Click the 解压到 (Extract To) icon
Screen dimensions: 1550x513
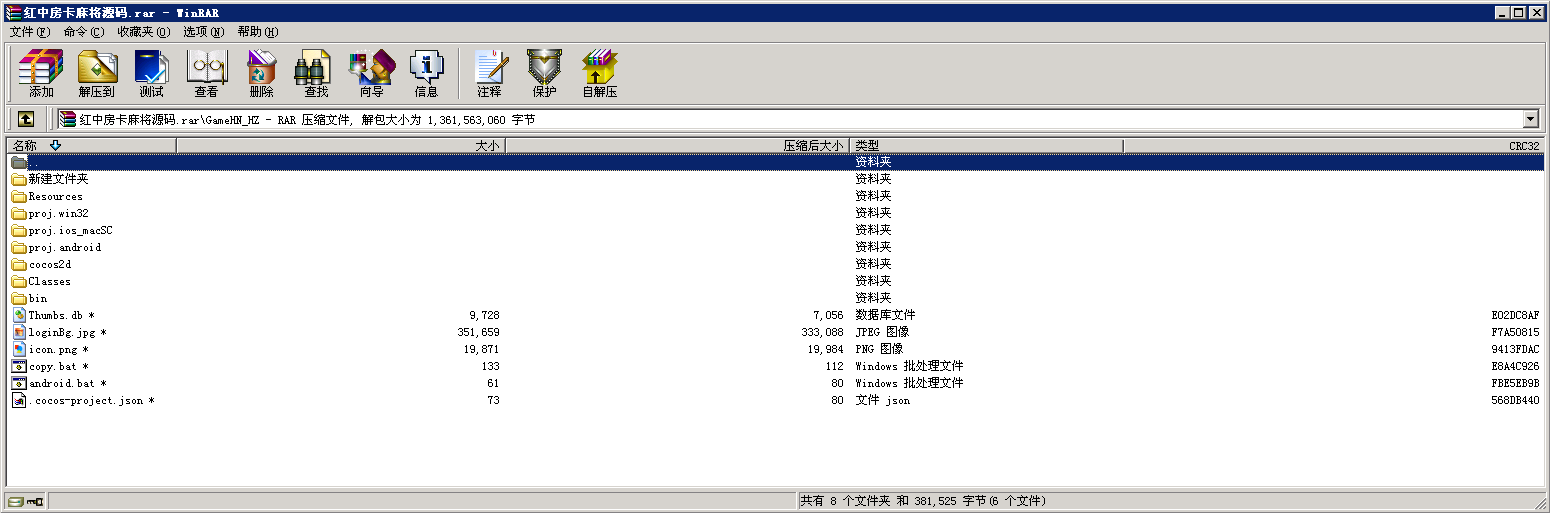click(97, 73)
